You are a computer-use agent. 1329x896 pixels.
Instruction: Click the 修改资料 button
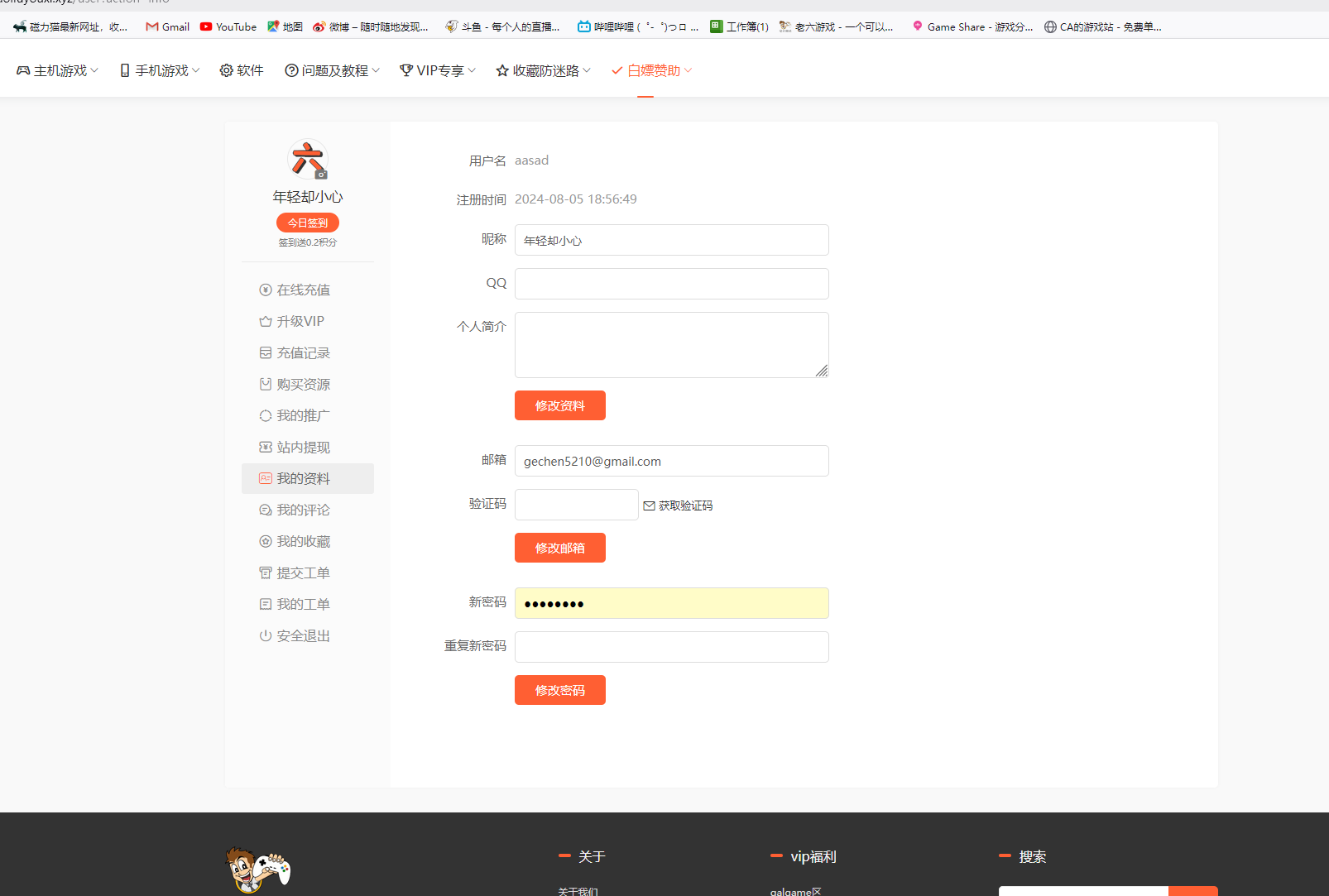(x=560, y=405)
